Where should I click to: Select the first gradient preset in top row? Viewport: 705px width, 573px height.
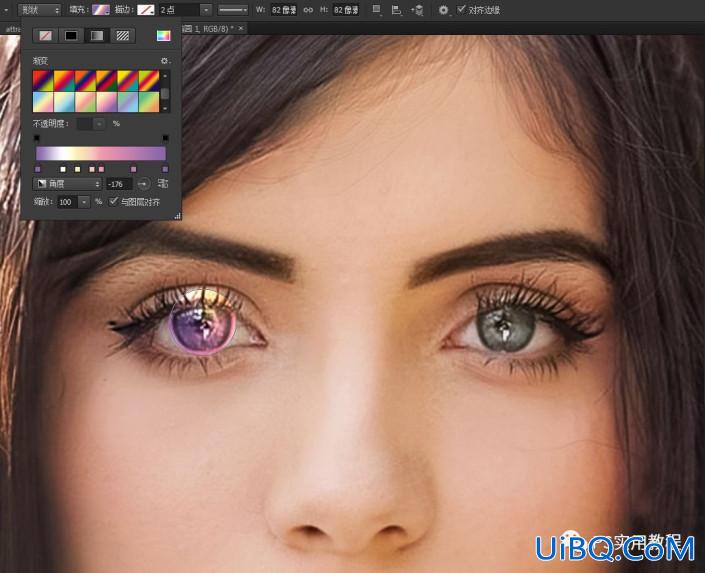43,80
